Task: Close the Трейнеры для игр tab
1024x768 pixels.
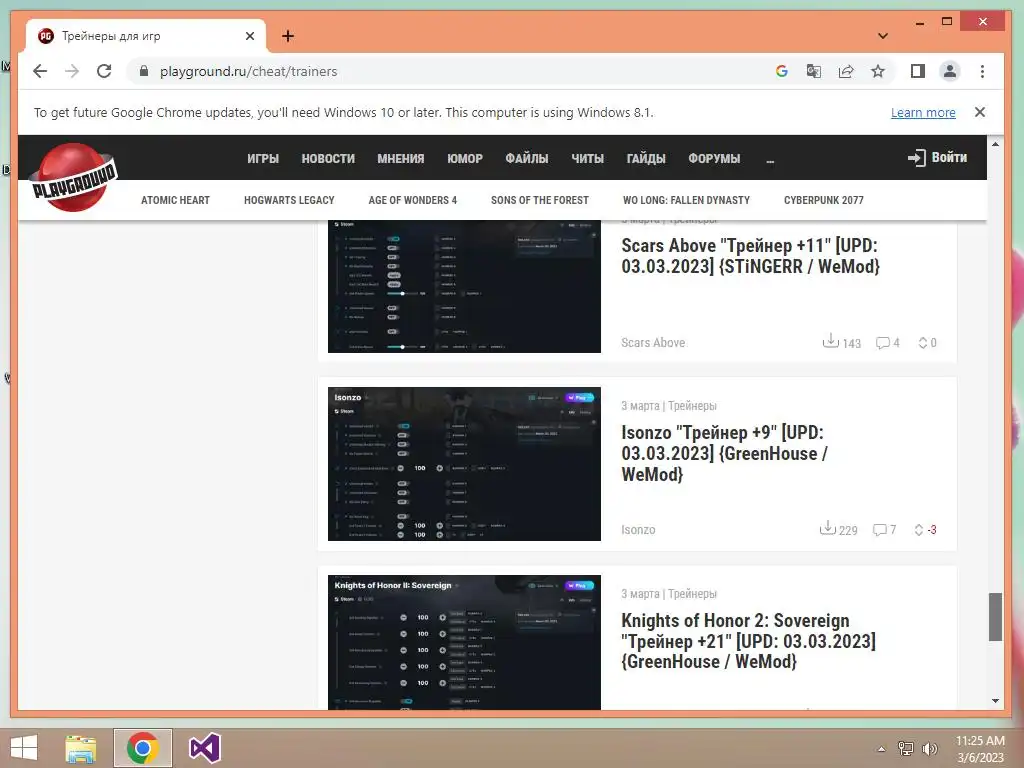Action: point(249,36)
